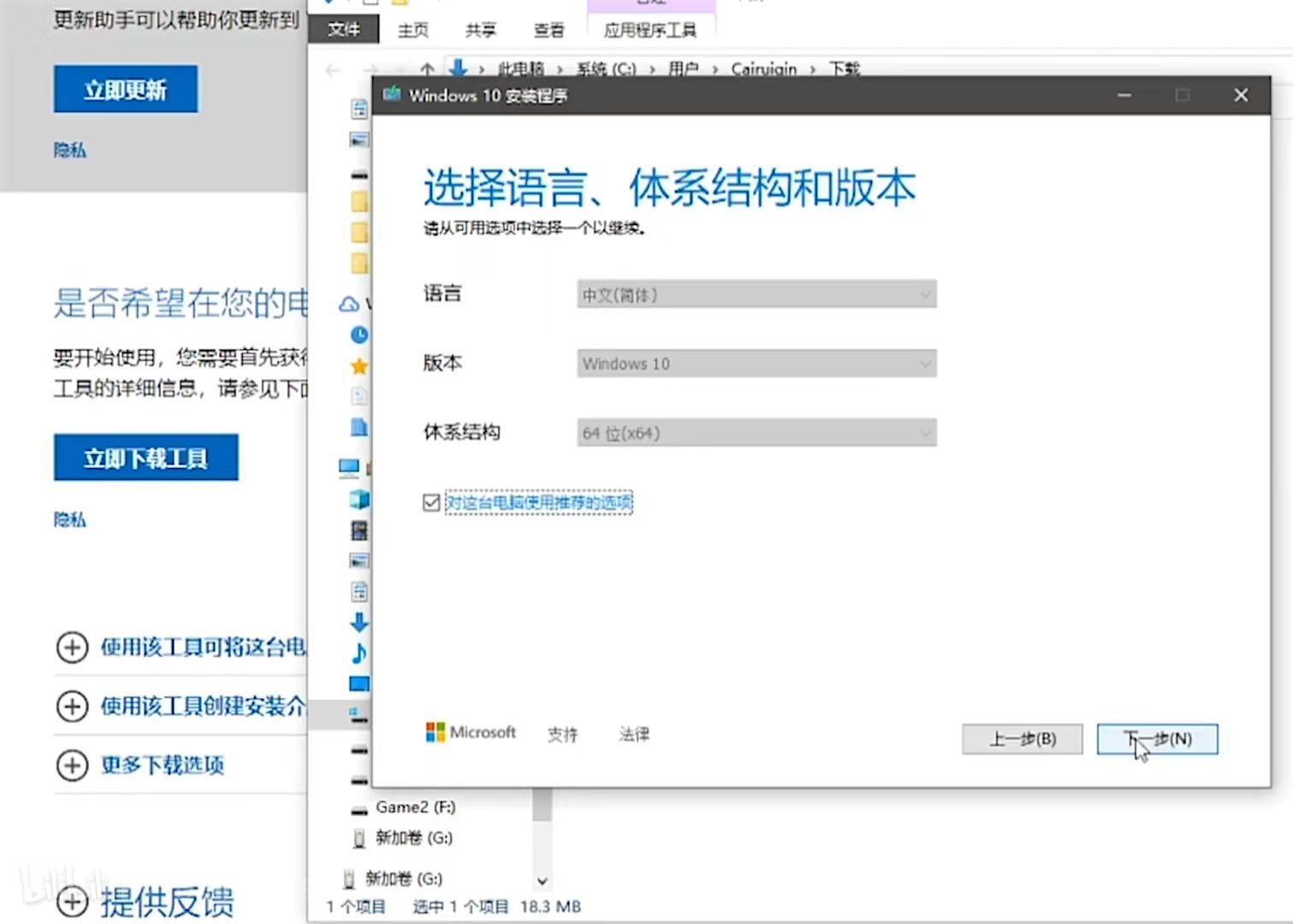Open 隐私 link below 立即更新 button
The width and height of the screenshot is (1293, 924).
pos(70,151)
